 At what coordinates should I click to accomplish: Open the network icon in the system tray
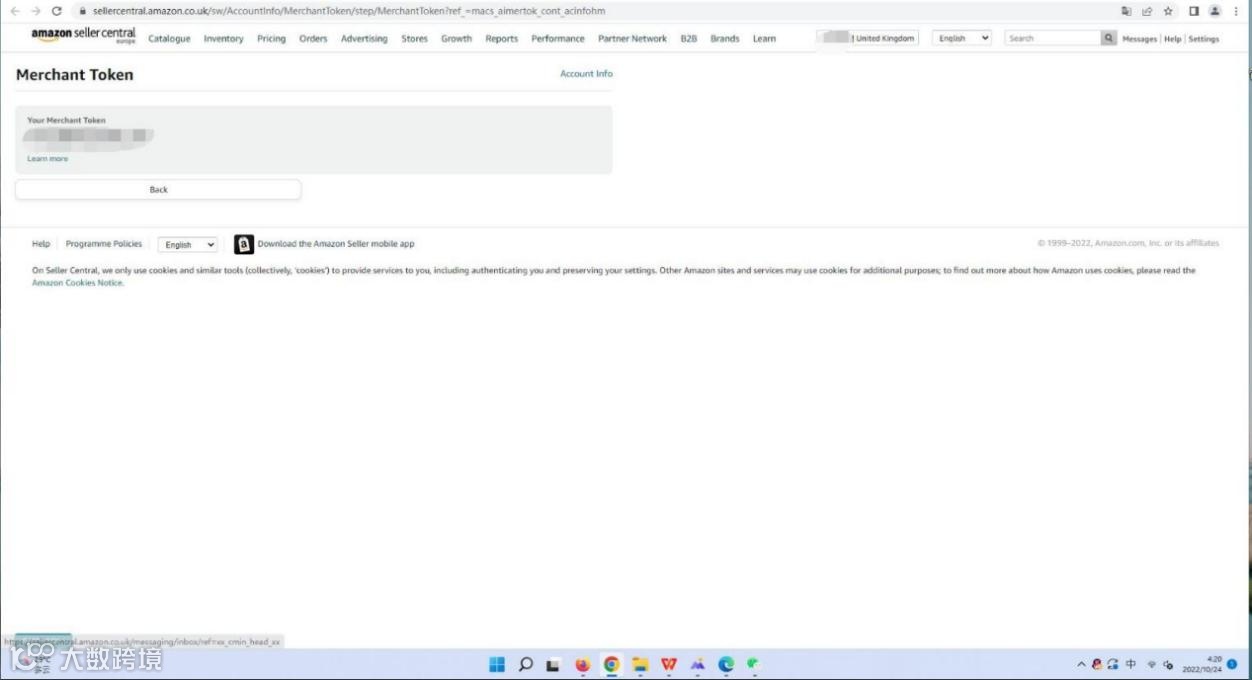(1152, 664)
